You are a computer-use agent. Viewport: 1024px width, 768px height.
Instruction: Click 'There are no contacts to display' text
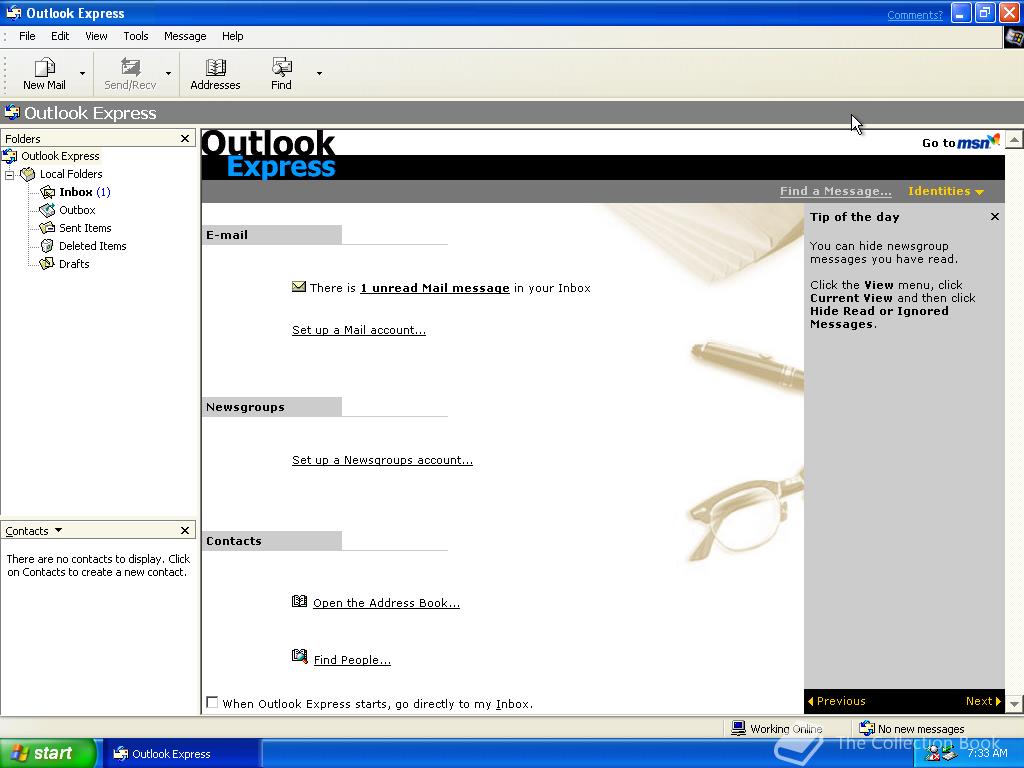98,566
